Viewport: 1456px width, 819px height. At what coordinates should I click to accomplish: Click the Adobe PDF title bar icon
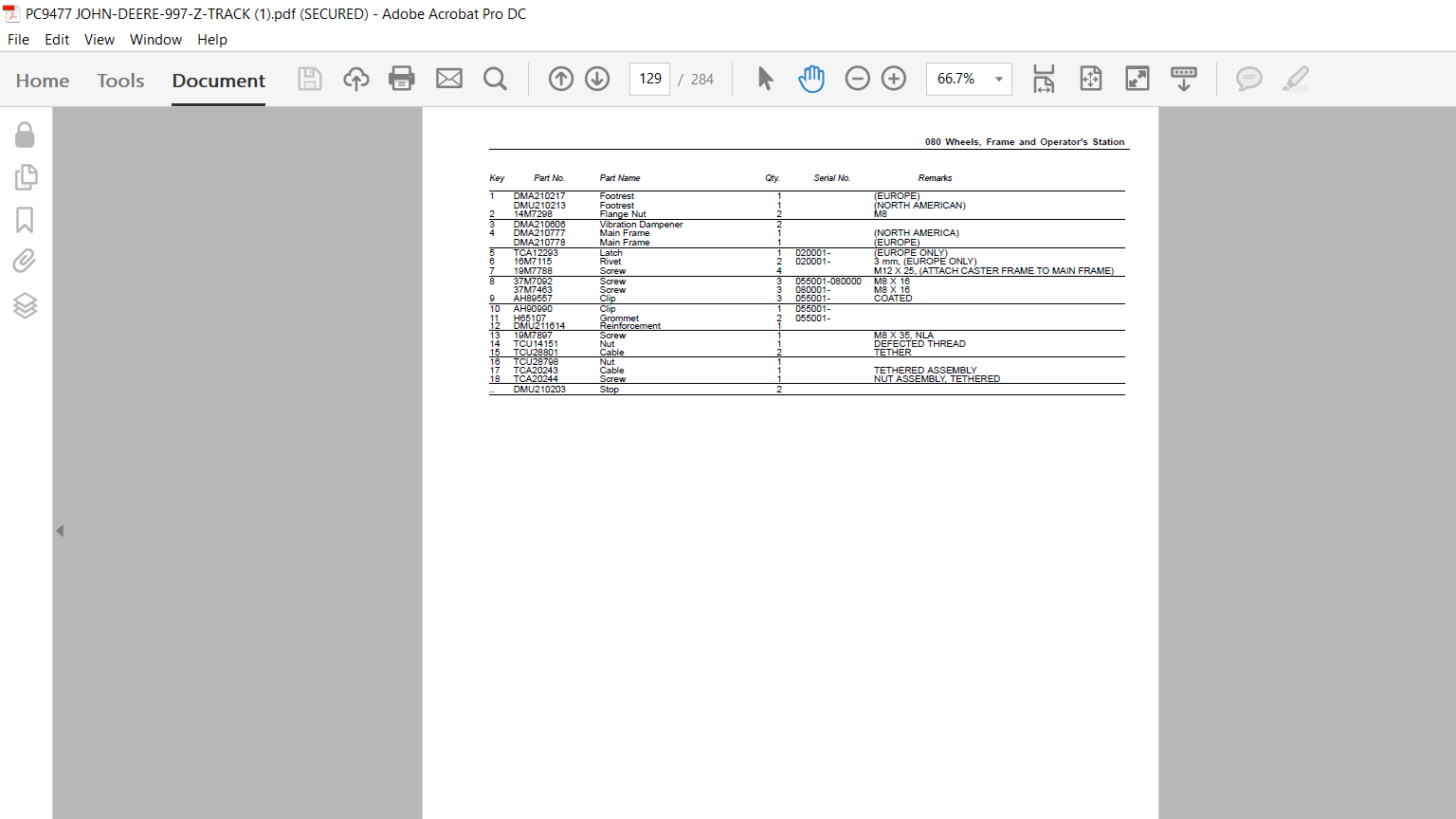pyautogui.click(x=11, y=14)
